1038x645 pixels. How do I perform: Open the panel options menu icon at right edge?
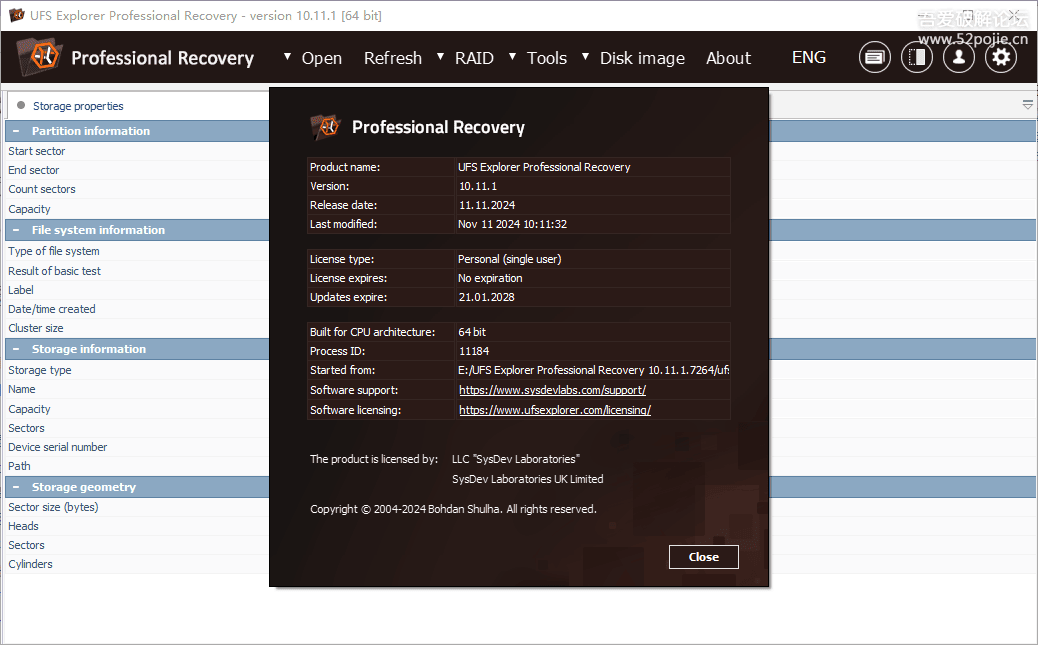(1027, 105)
